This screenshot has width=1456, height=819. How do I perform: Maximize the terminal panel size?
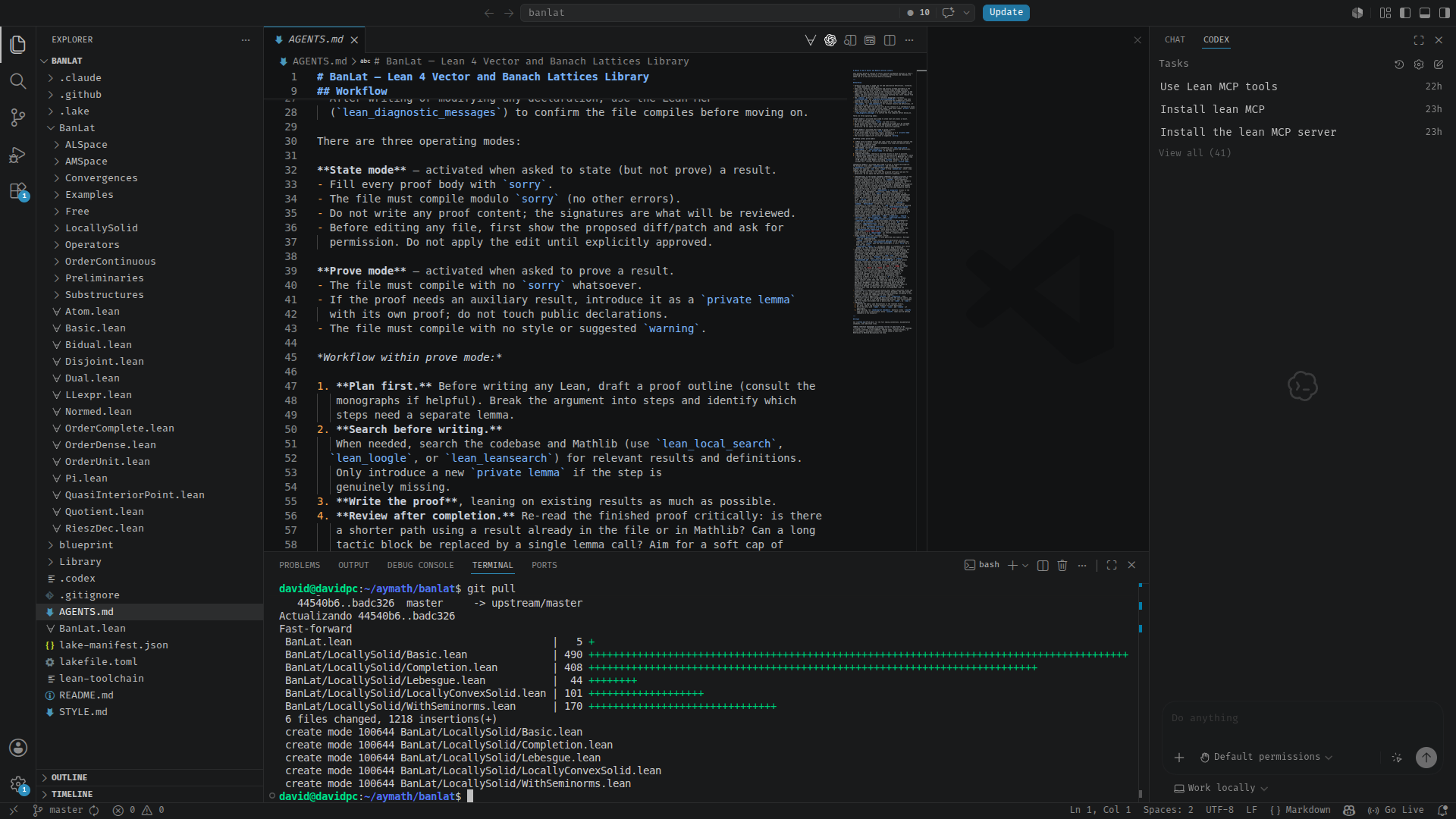[1112, 566]
